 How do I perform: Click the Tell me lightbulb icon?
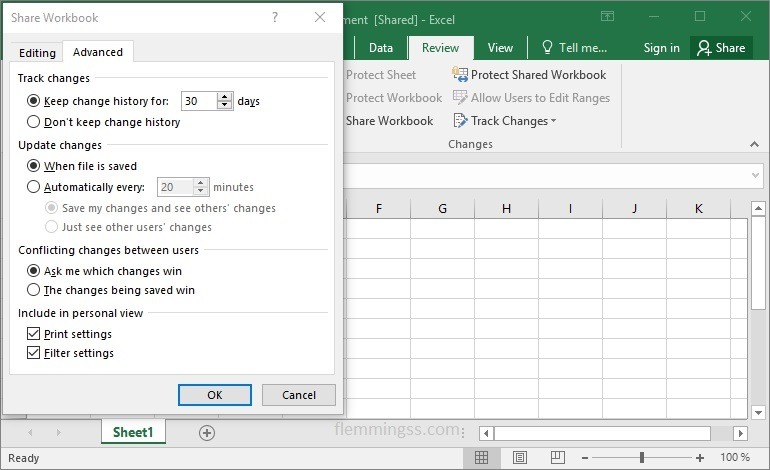tap(548, 47)
